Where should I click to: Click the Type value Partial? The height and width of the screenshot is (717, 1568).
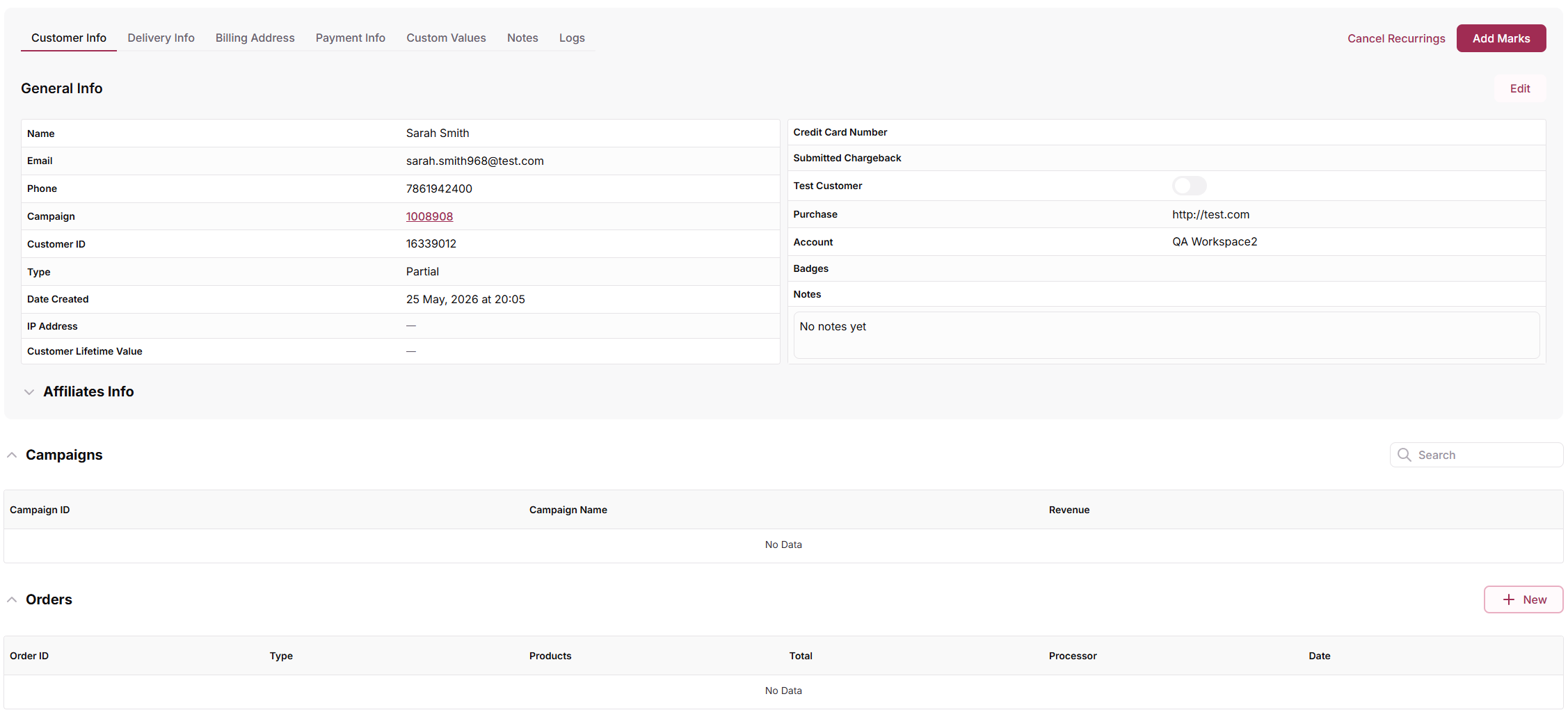click(x=422, y=272)
